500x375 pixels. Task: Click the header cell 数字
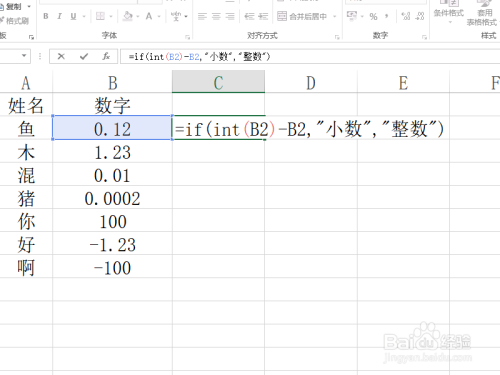(x=113, y=106)
